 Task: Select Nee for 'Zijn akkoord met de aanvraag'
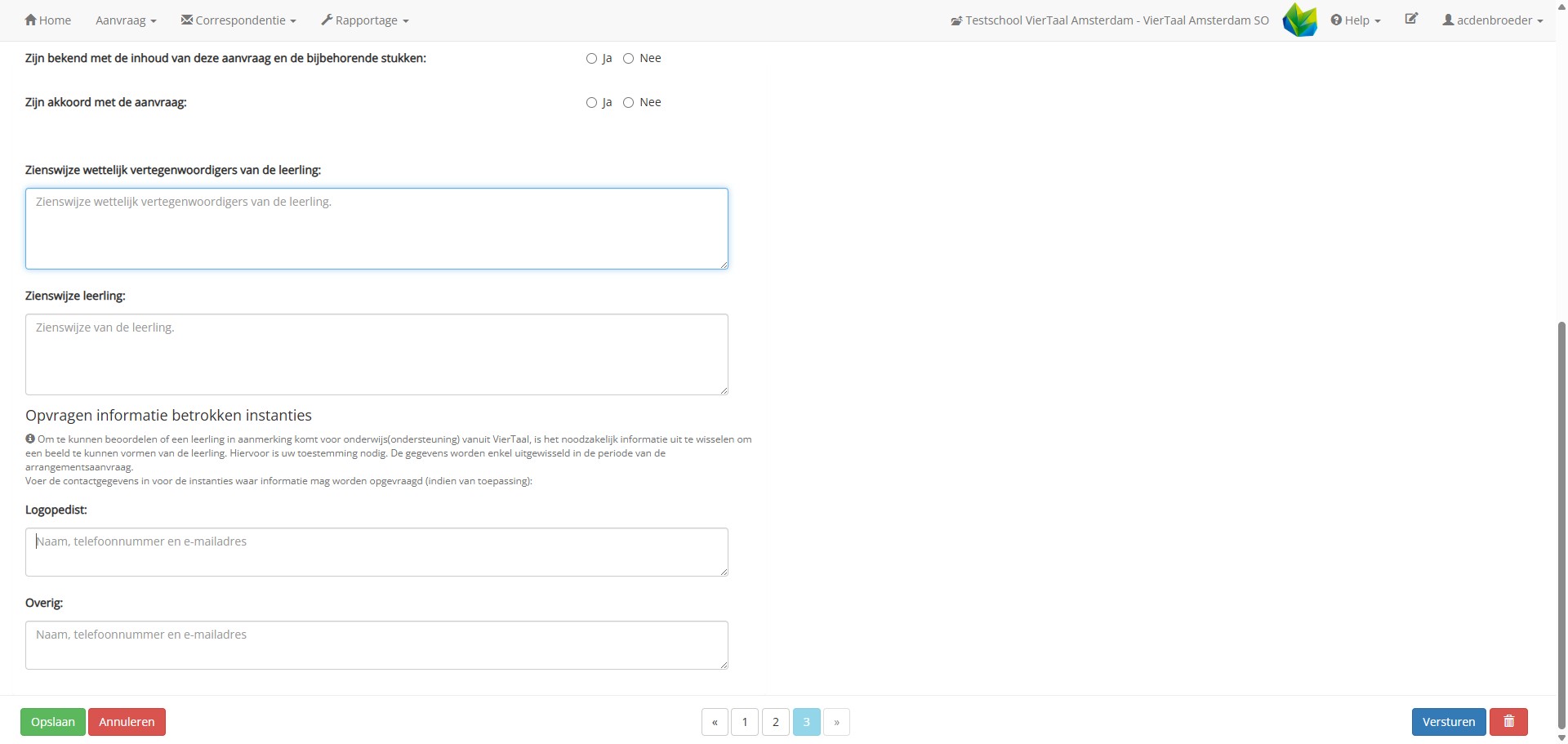coord(628,103)
